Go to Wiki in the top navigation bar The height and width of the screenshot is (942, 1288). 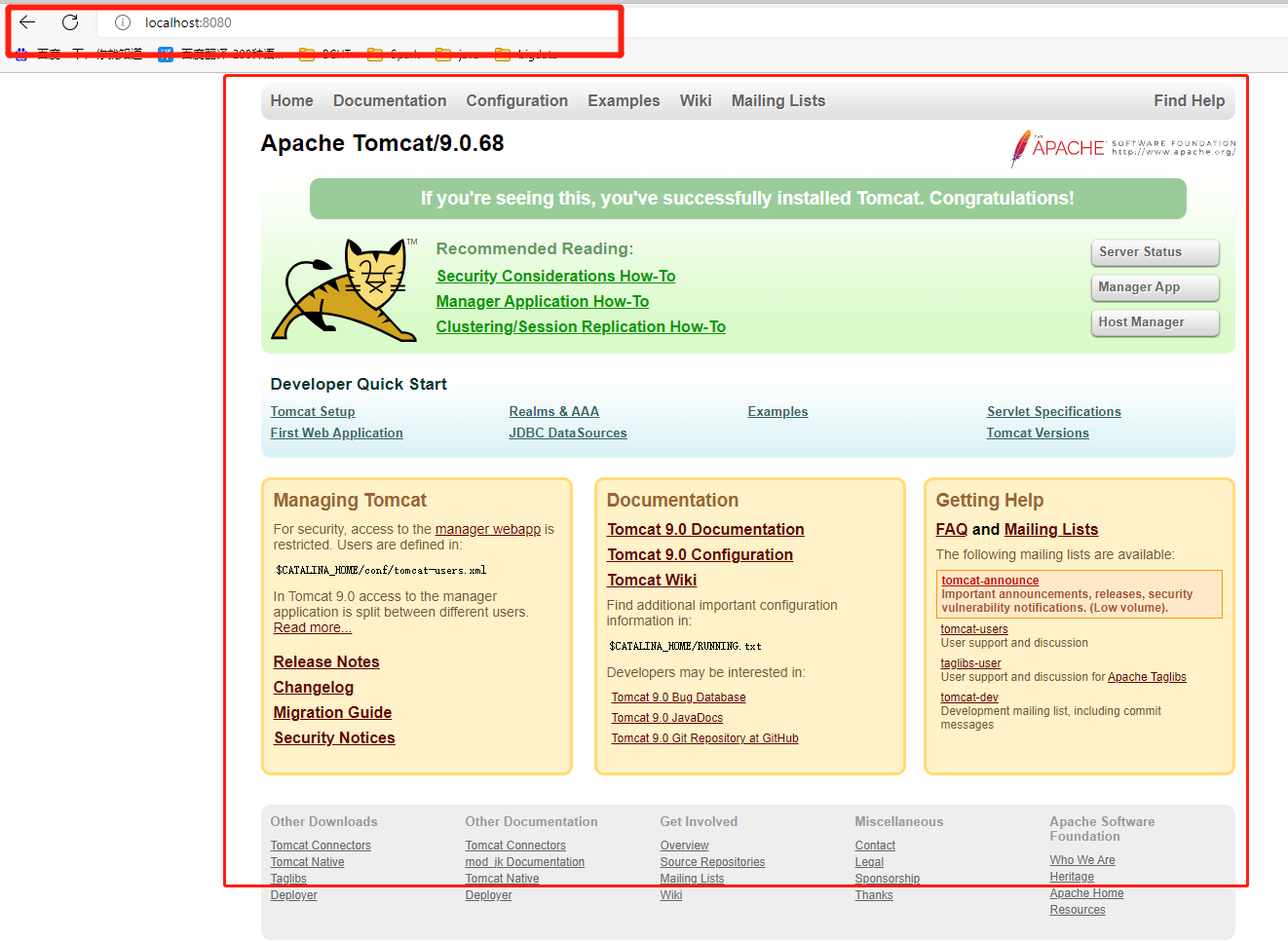[696, 100]
